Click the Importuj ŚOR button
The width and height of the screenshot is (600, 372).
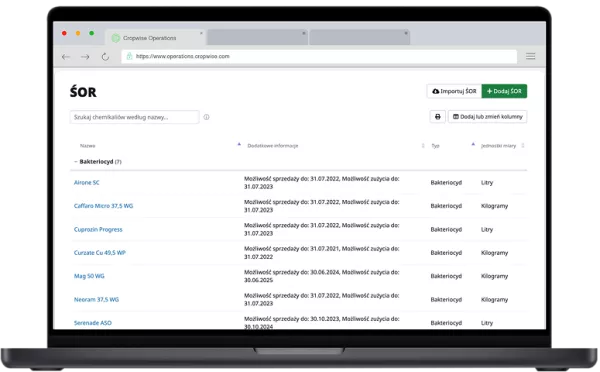pyautogui.click(x=454, y=91)
